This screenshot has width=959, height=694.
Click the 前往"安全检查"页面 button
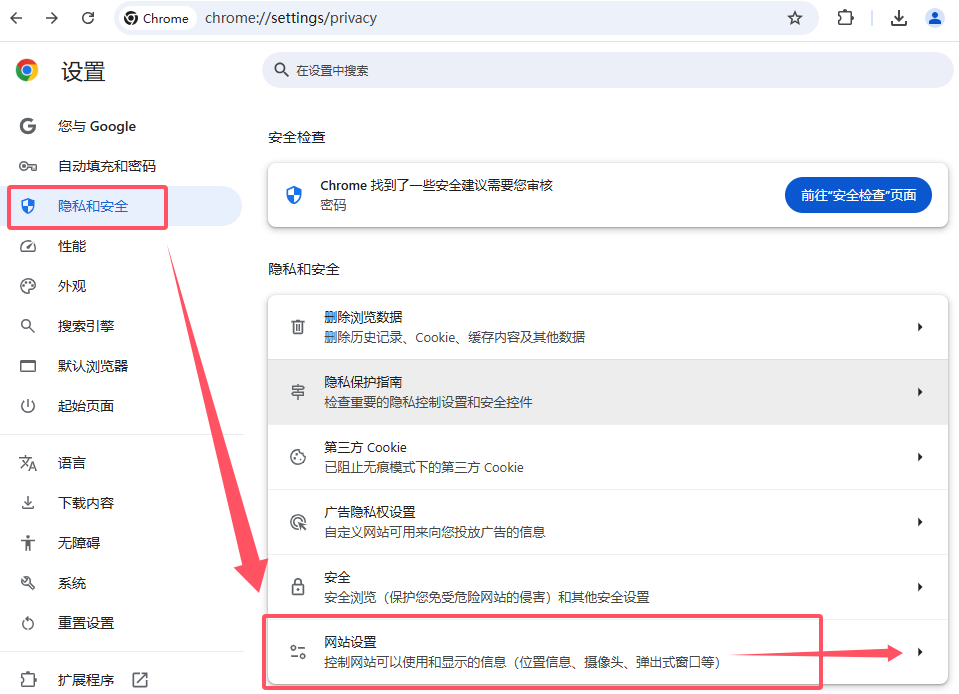pyautogui.click(x=858, y=195)
